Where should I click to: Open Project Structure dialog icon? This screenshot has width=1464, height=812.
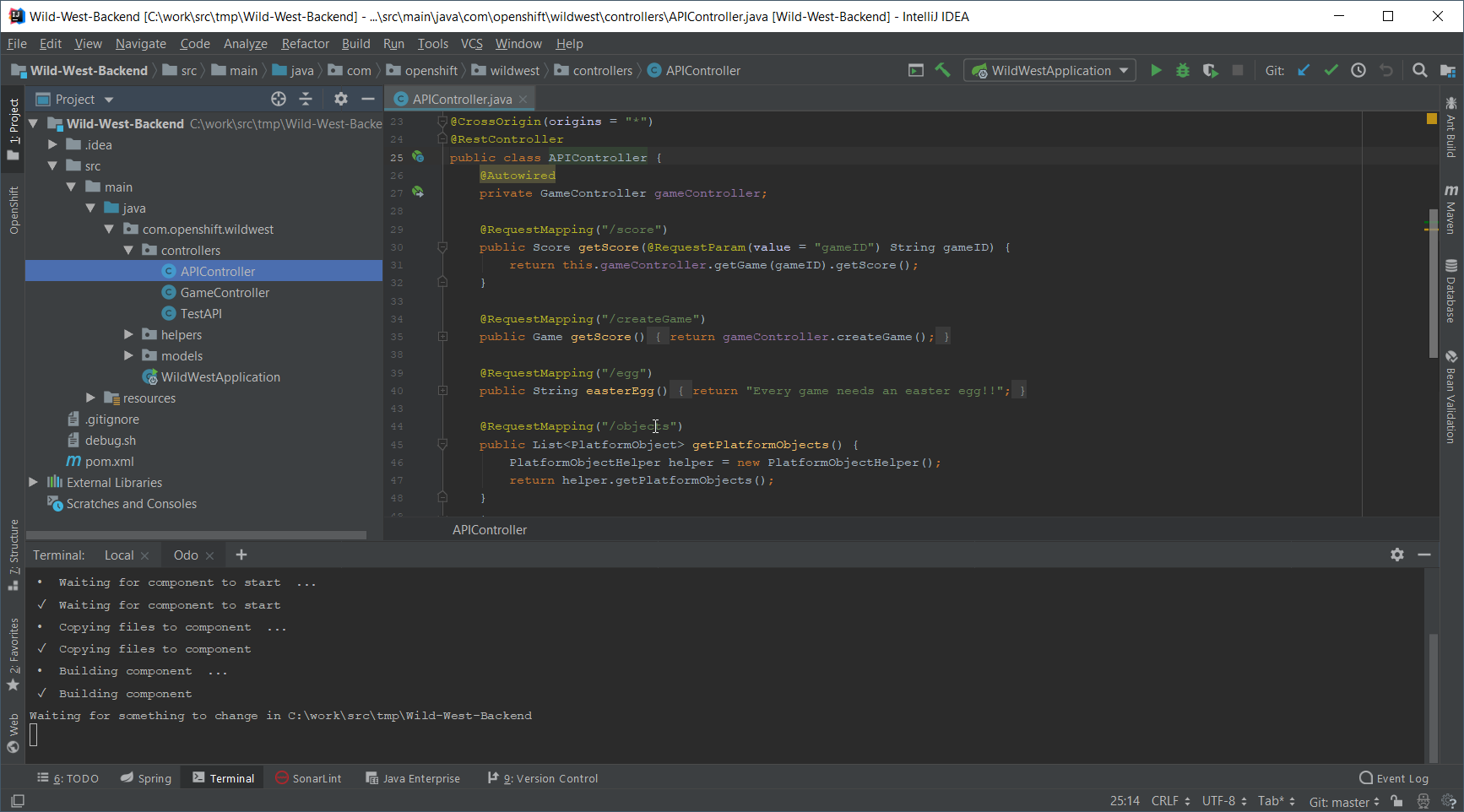click(1448, 71)
